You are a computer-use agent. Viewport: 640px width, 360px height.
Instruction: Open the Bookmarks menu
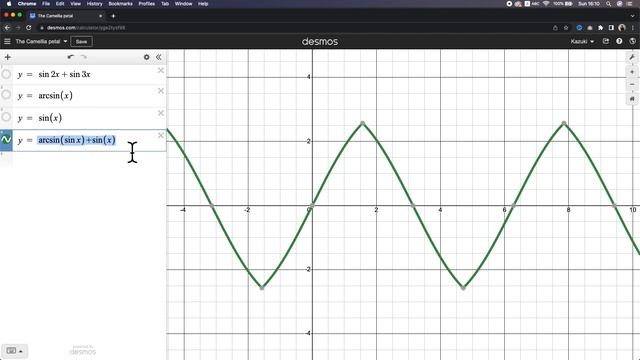(x=120, y=4)
